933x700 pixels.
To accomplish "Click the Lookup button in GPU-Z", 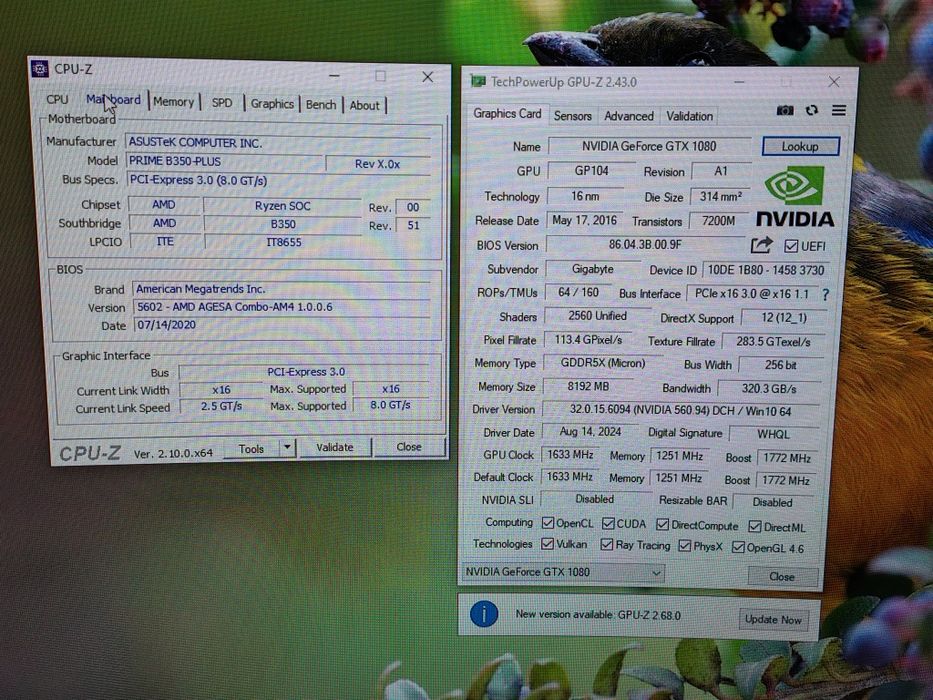I will (x=800, y=146).
